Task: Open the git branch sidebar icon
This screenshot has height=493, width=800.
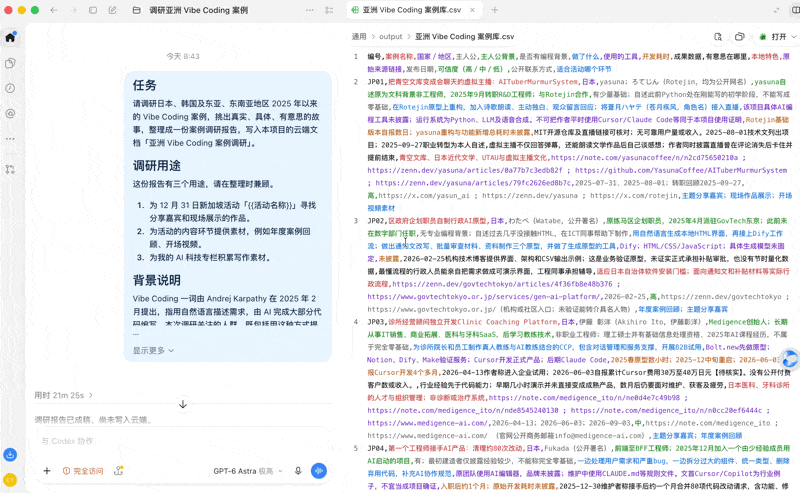Action: (x=10, y=169)
